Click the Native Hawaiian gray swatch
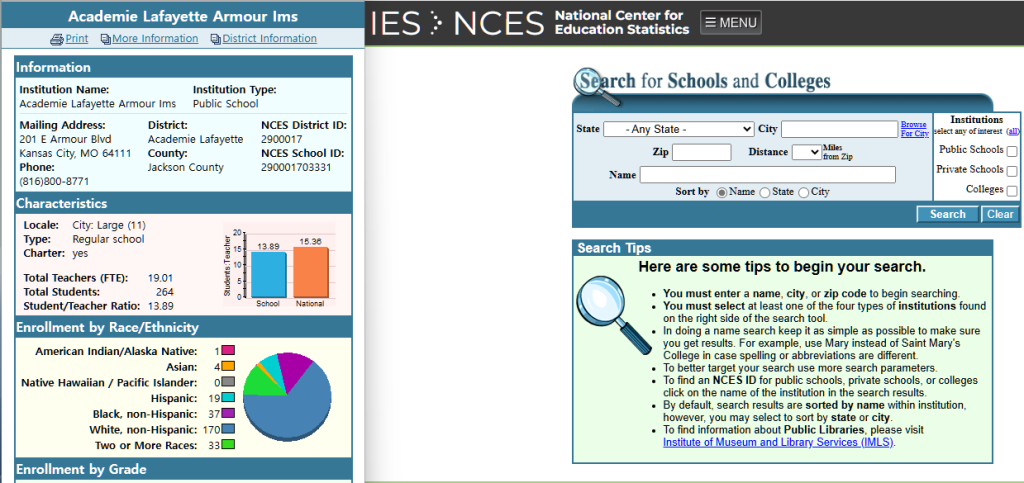Viewport: 1024px width, 483px height. tap(228, 382)
